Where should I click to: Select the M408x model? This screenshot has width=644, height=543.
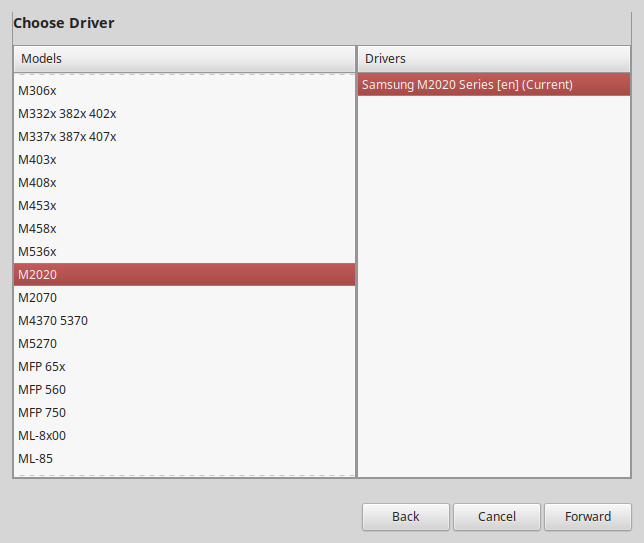(x=38, y=182)
